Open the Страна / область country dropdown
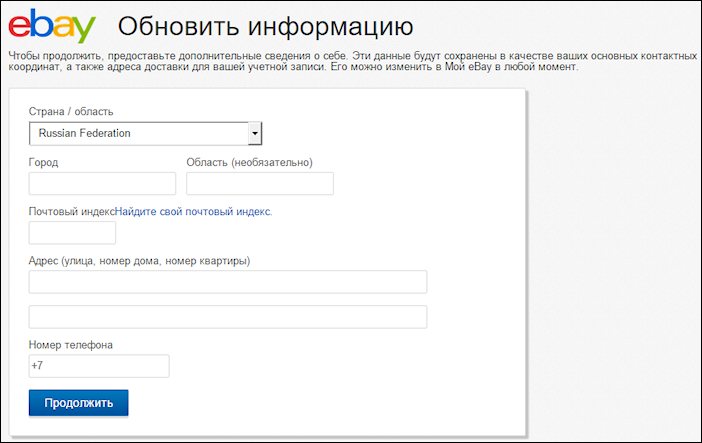 point(146,133)
